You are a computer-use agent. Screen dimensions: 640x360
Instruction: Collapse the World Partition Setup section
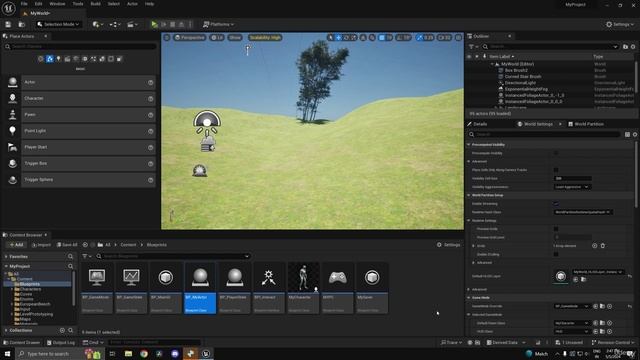click(469, 196)
